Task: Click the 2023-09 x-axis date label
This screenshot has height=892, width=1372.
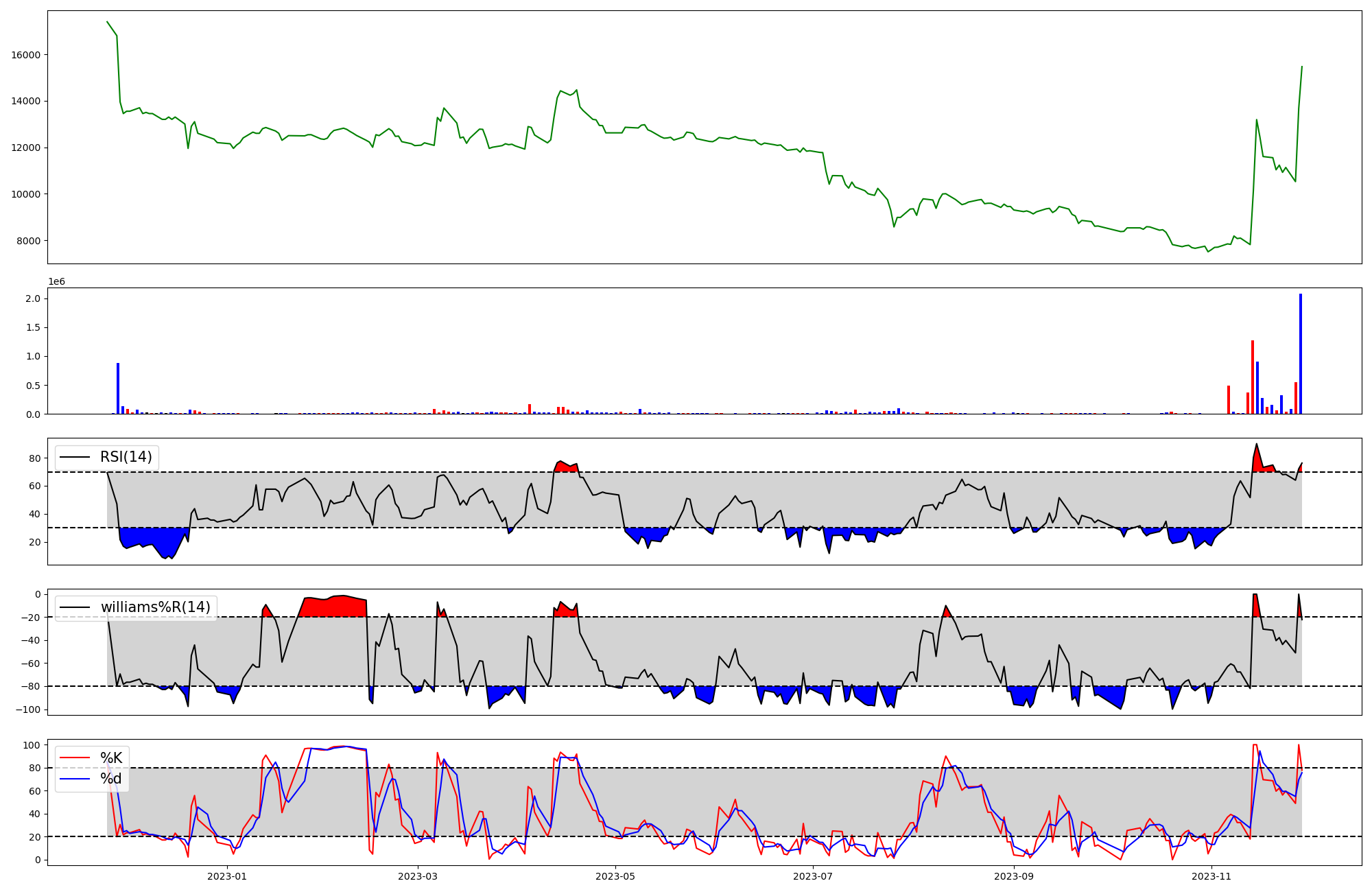Action: (x=1014, y=876)
